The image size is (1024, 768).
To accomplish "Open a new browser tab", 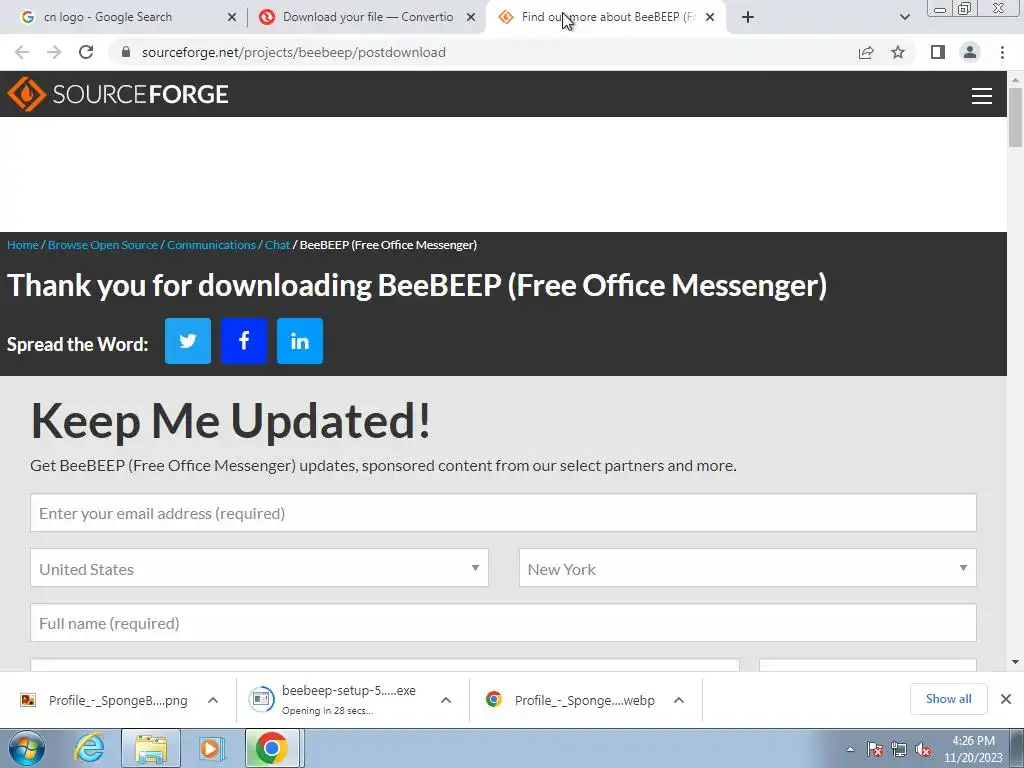I will (748, 18).
